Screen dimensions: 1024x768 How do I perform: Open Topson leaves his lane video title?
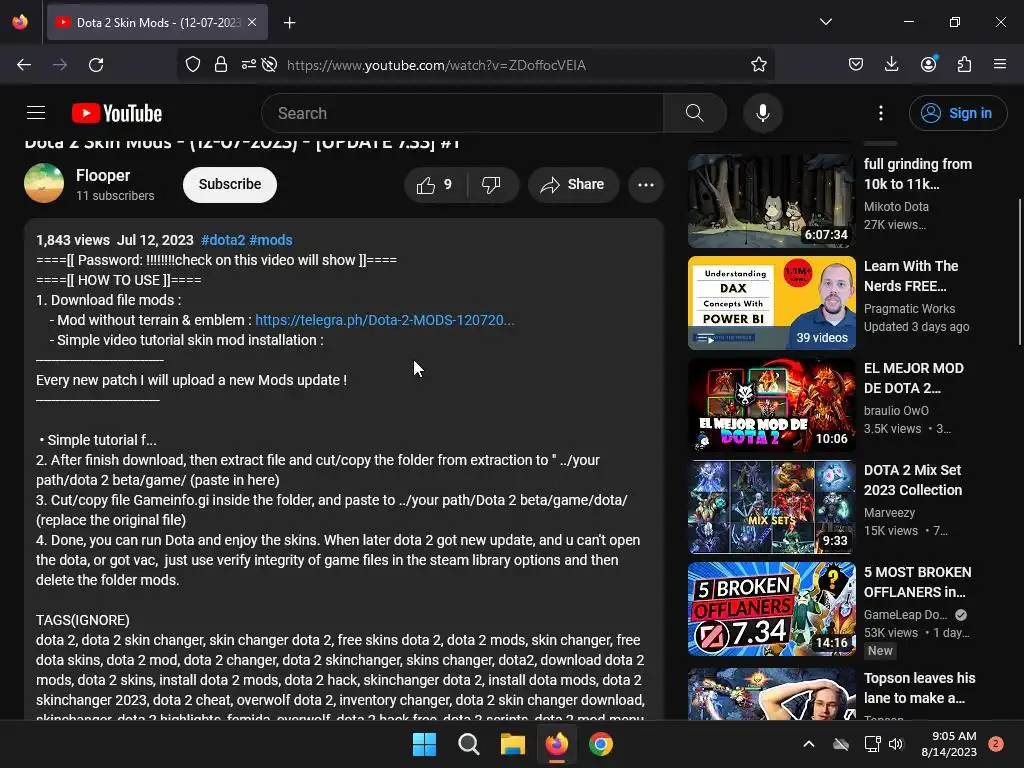pos(919,688)
